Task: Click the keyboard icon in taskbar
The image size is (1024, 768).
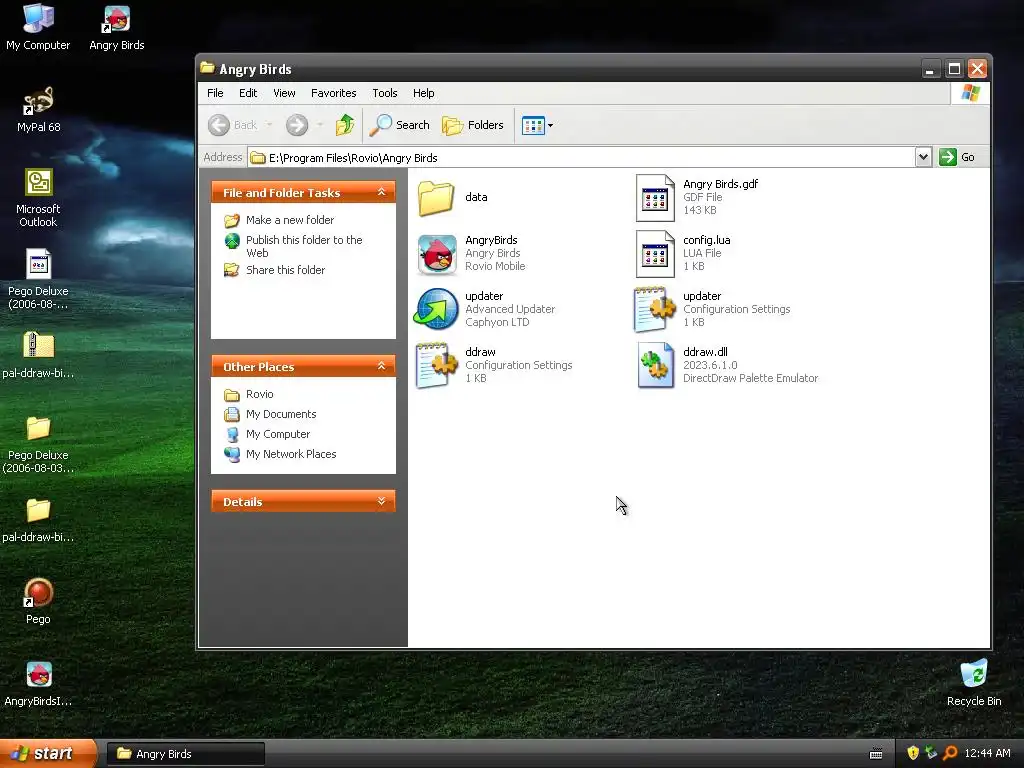Action: (876, 754)
